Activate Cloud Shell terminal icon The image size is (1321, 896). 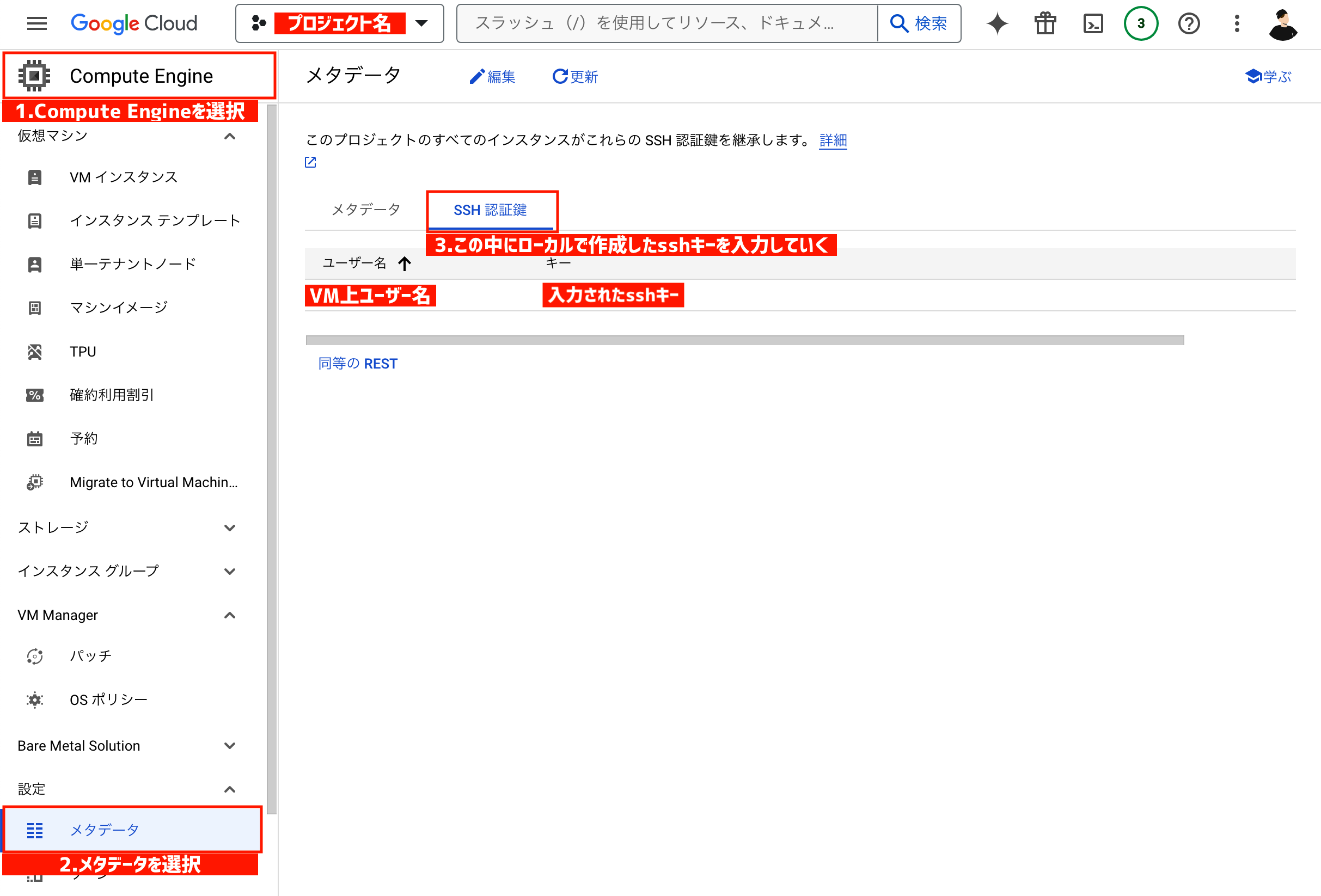[1092, 23]
